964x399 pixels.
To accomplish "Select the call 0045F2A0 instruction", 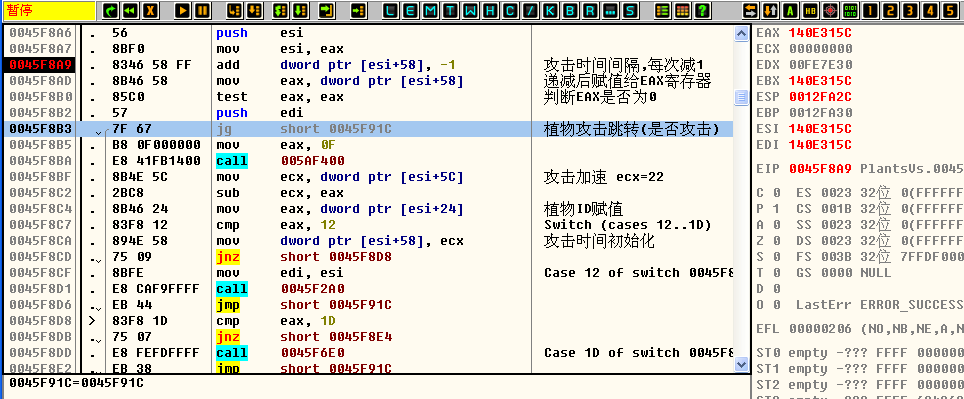I will [x=280, y=289].
